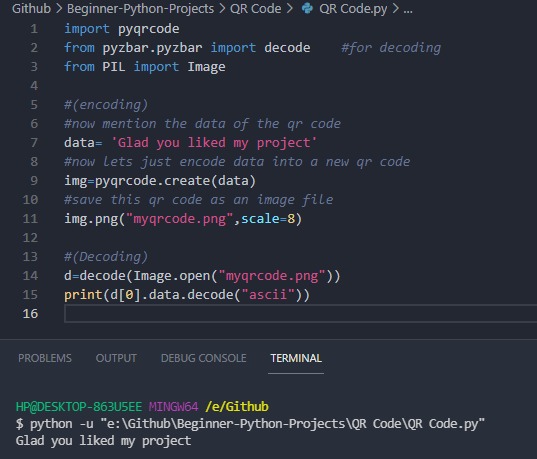Open the DEBUG CONSOLE tab
Screen dimensions: 537x459
point(203,358)
